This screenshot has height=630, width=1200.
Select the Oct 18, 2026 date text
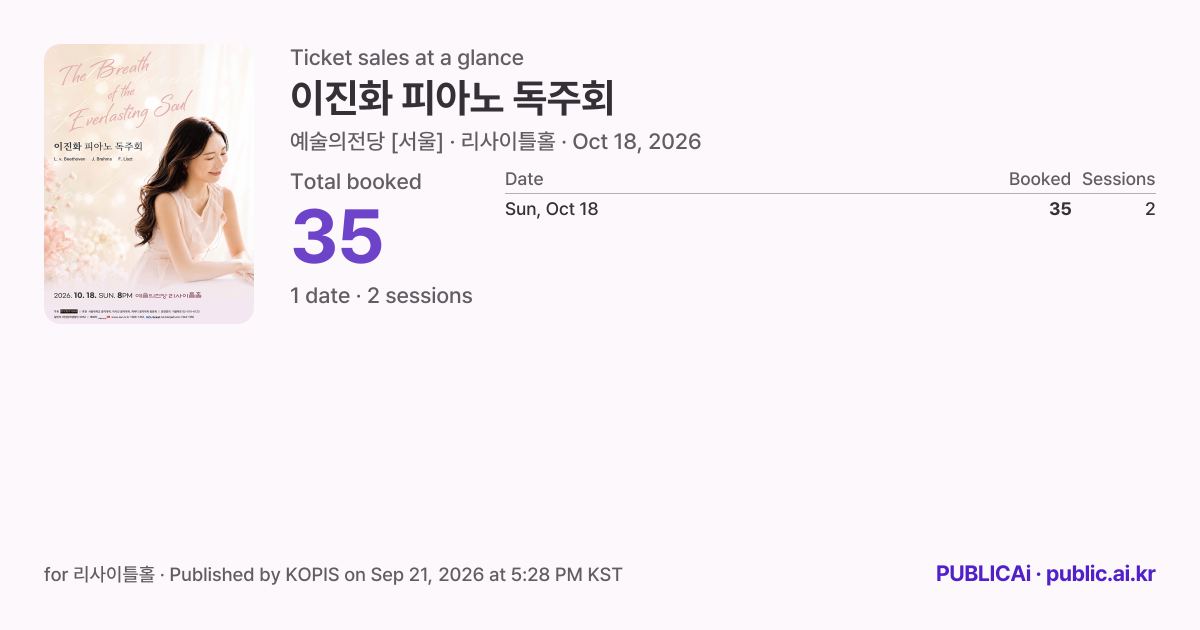click(x=637, y=142)
